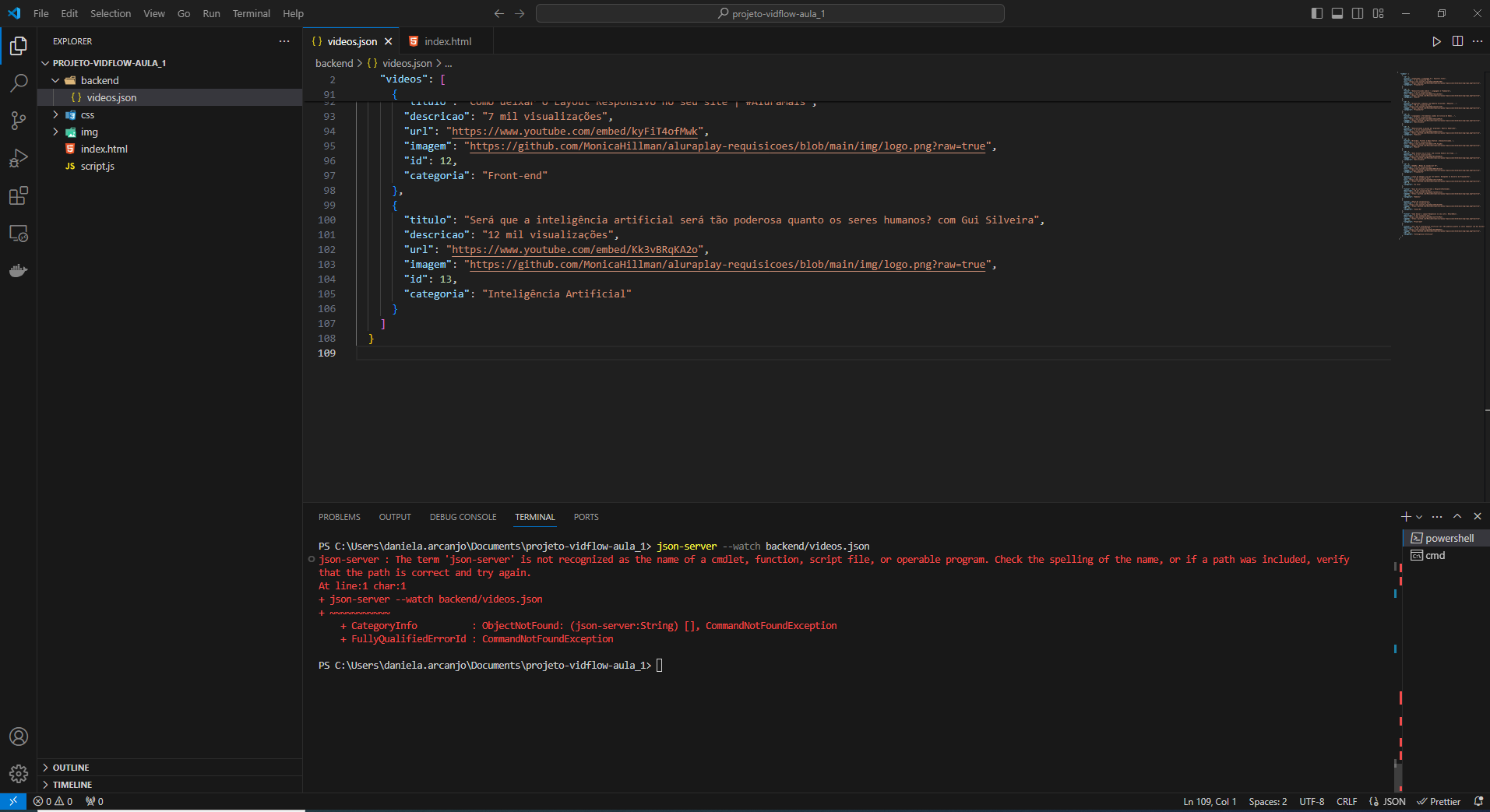Open the Selection menu

click(111, 13)
